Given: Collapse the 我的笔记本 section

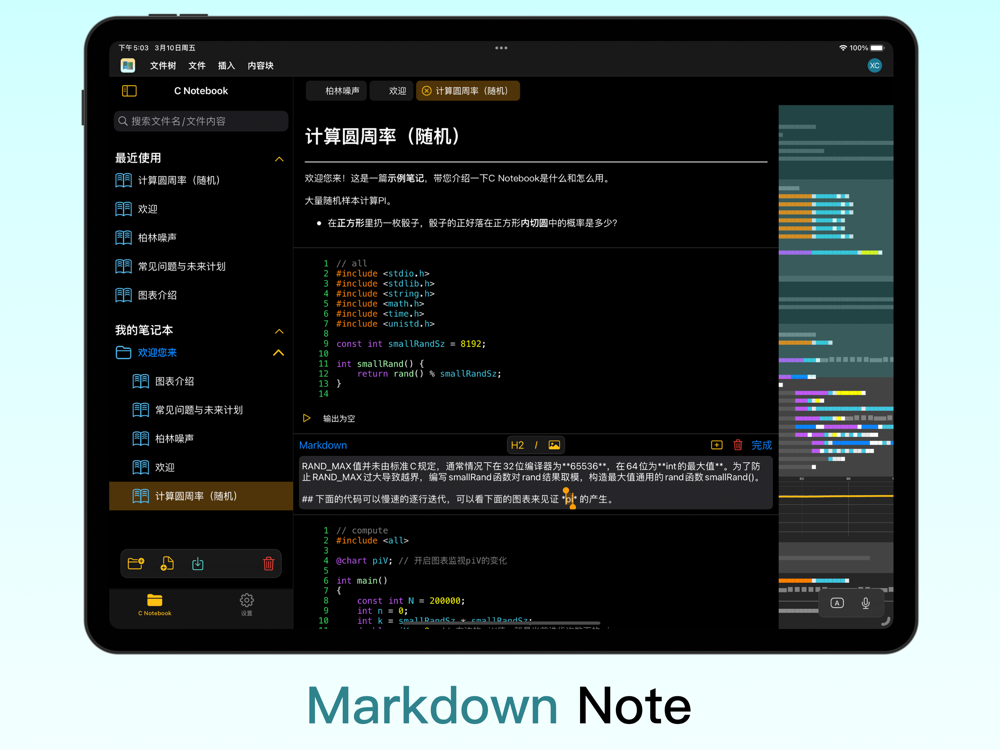Looking at the screenshot, I should 279,331.
